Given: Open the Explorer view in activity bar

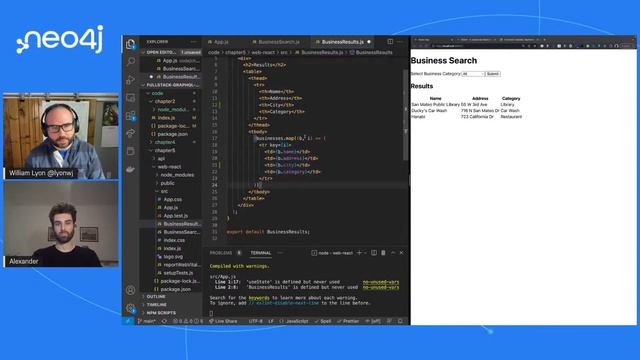Looking at the screenshot, I should [131, 44].
